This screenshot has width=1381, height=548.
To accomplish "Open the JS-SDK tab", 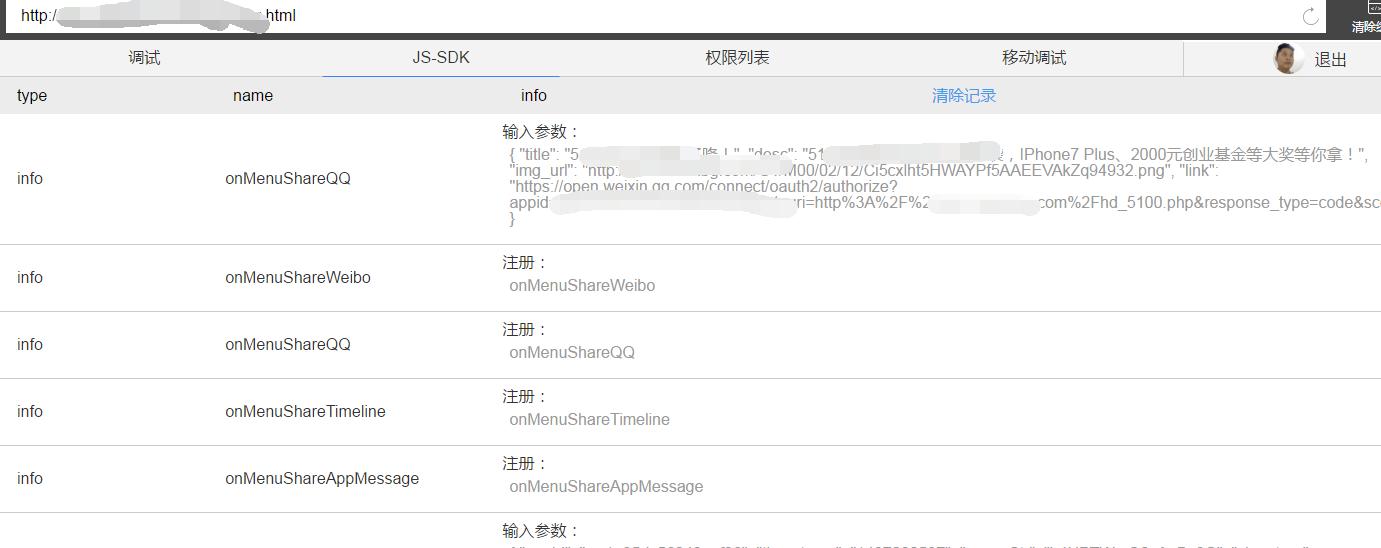I will tap(441, 58).
